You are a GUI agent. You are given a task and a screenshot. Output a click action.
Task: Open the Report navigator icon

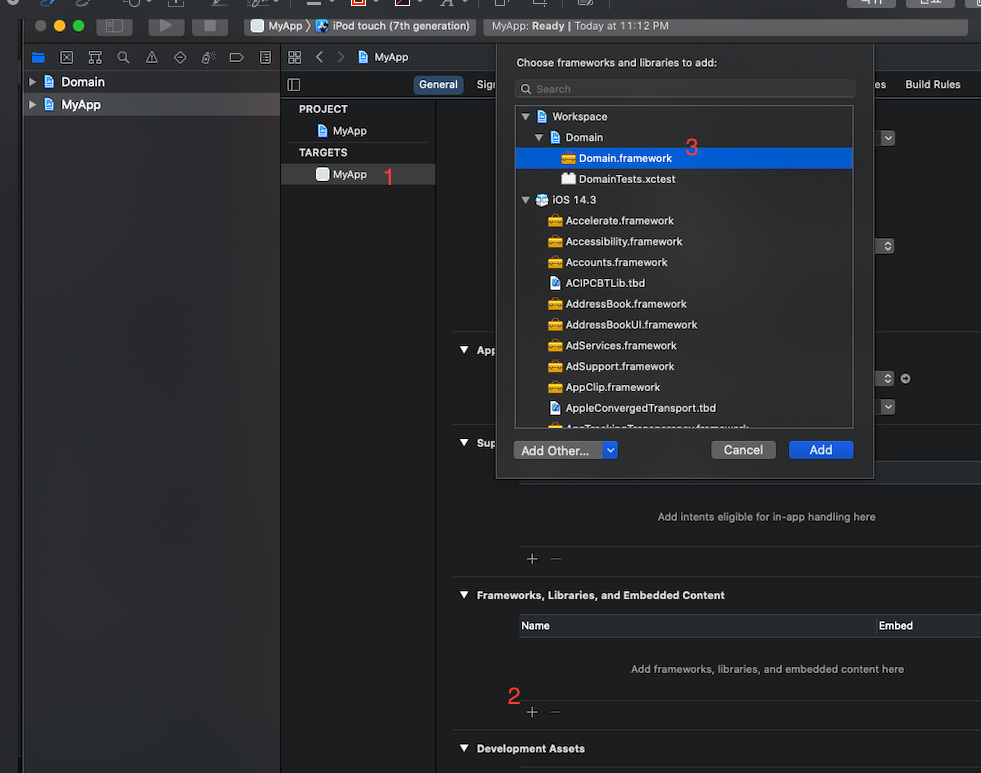265,58
